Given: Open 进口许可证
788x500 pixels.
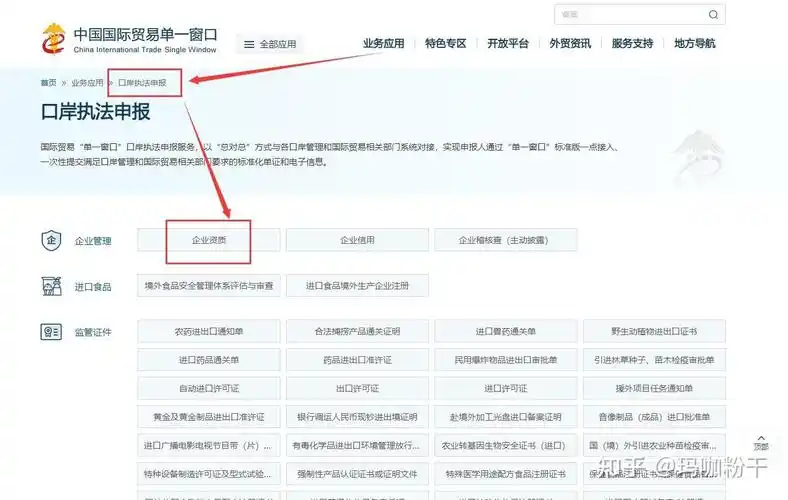Looking at the screenshot, I should click(506, 388).
